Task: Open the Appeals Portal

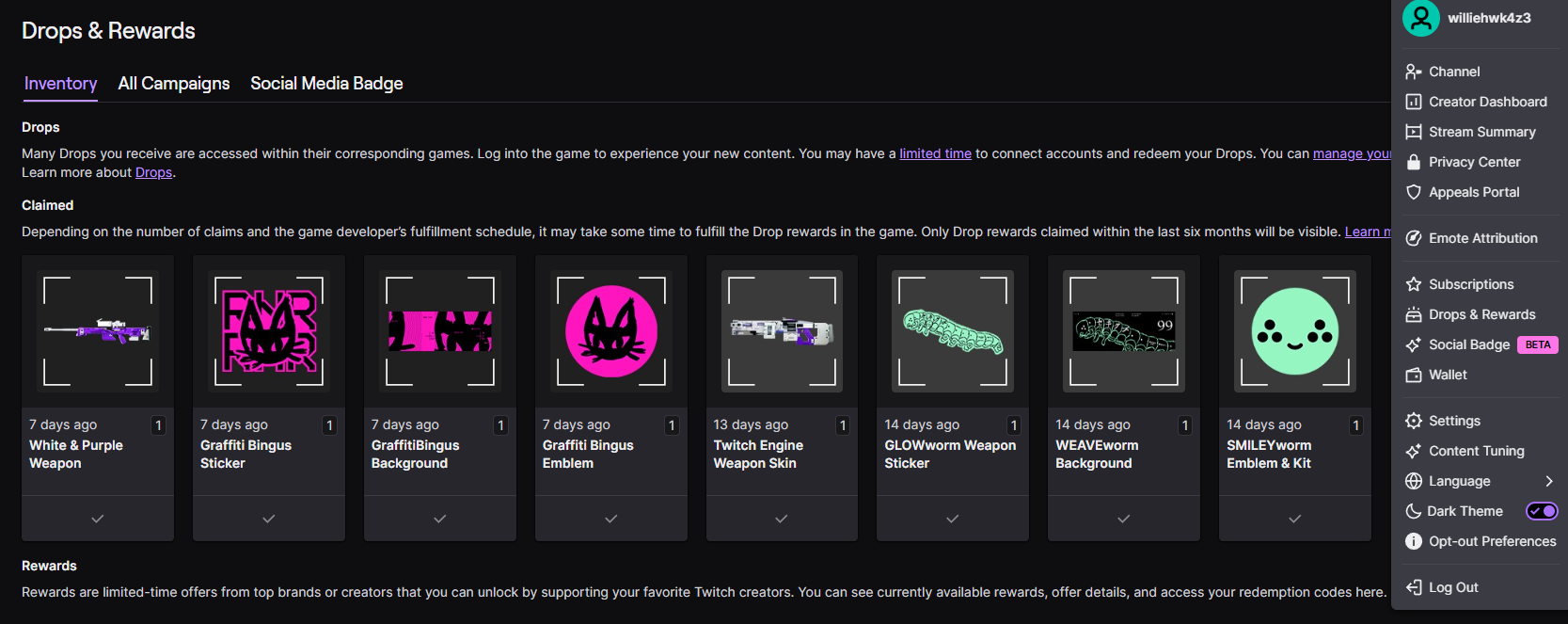Action: [1474, 192]
